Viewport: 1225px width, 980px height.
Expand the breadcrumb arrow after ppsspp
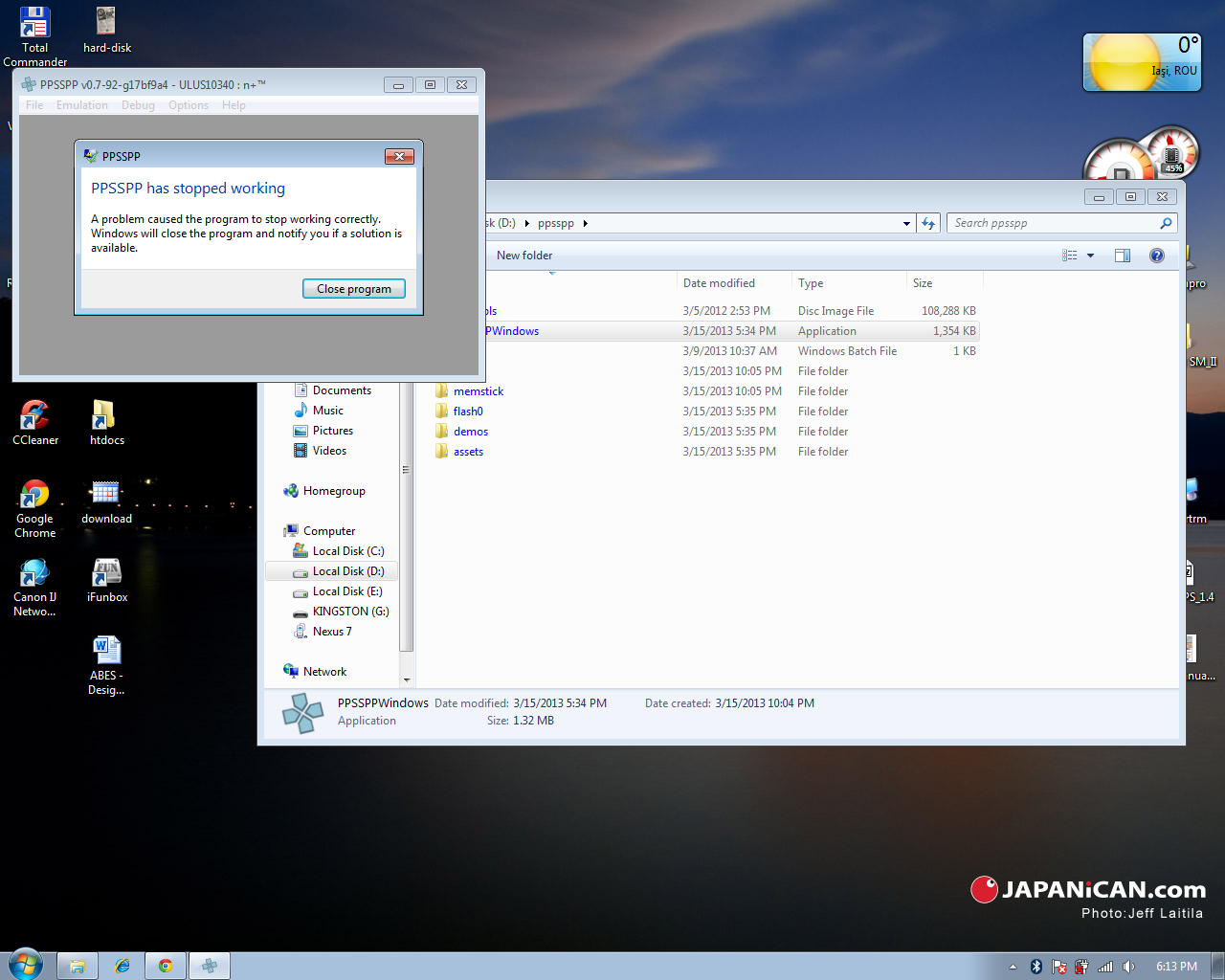tap(586, 224)
